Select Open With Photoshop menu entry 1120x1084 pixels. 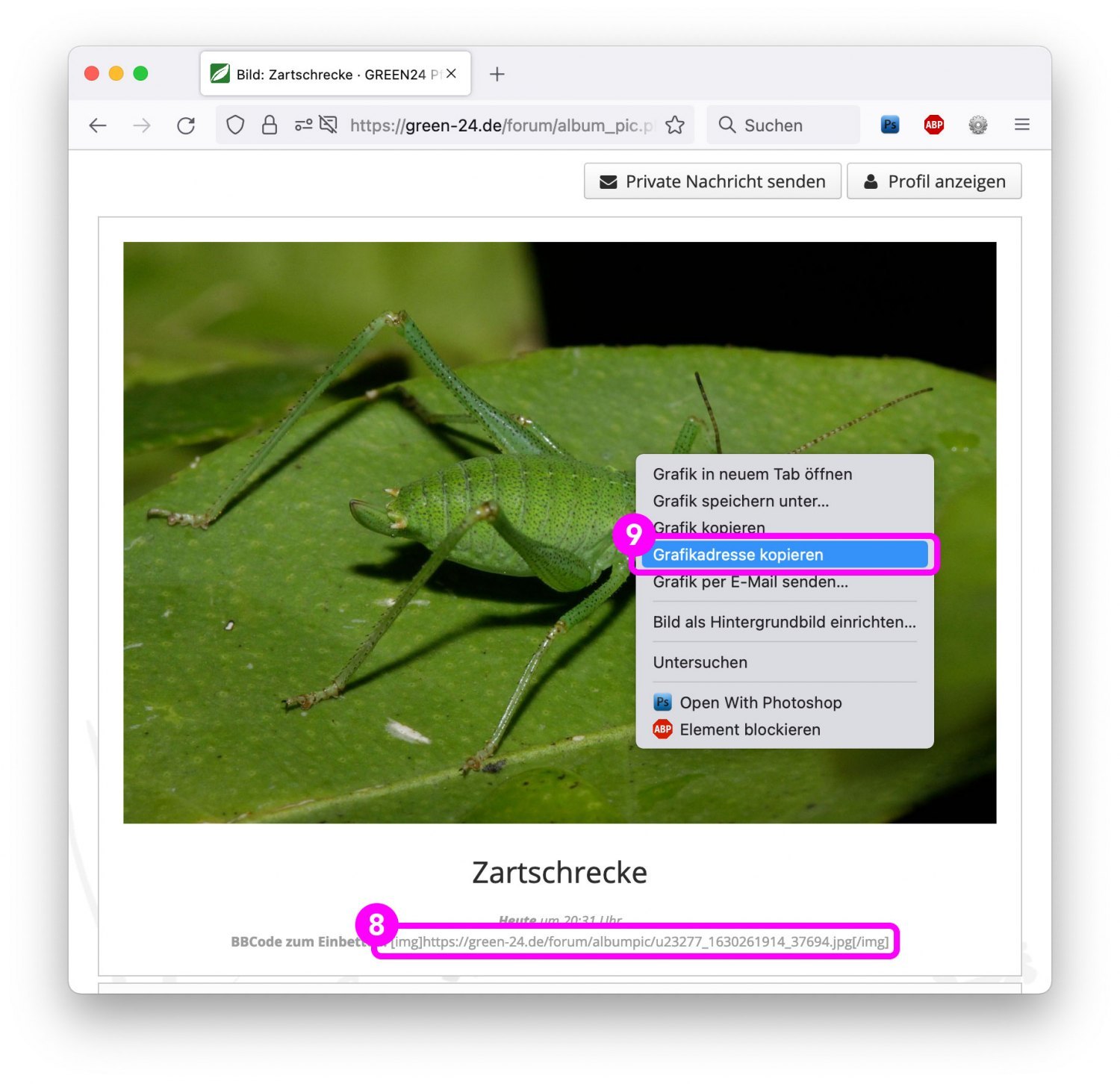760,703
